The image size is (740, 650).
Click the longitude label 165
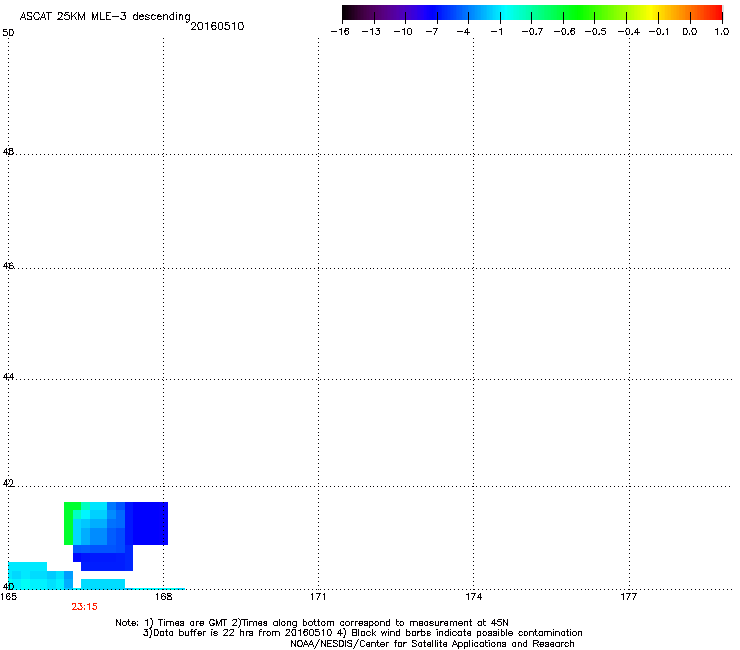[8, 597]
